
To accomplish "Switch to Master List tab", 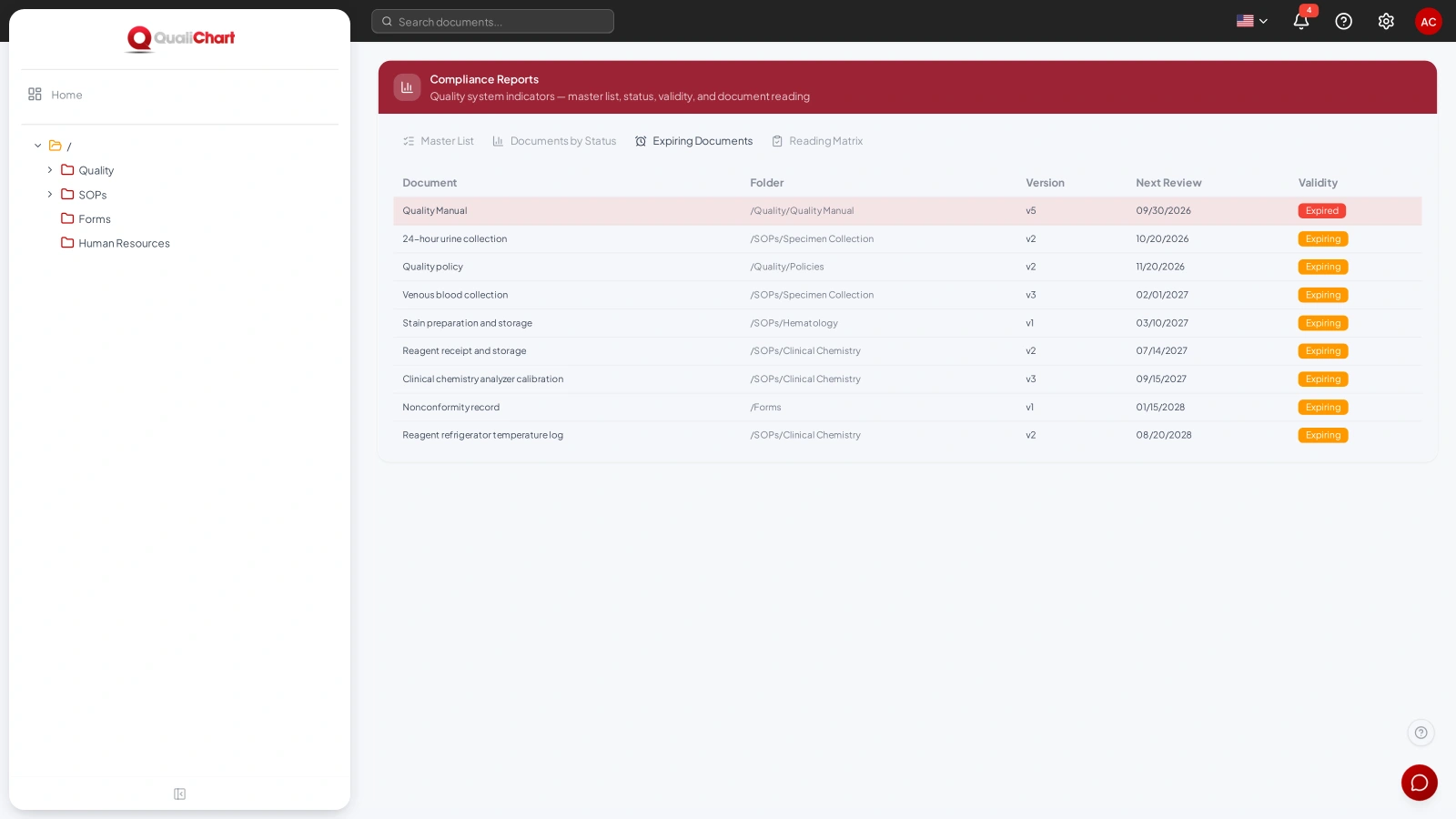I will 438,141.
